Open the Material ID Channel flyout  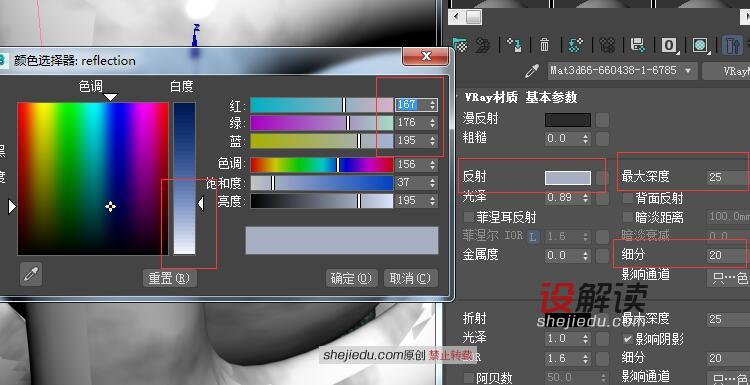pyautogui.click(x=670, y=45)
